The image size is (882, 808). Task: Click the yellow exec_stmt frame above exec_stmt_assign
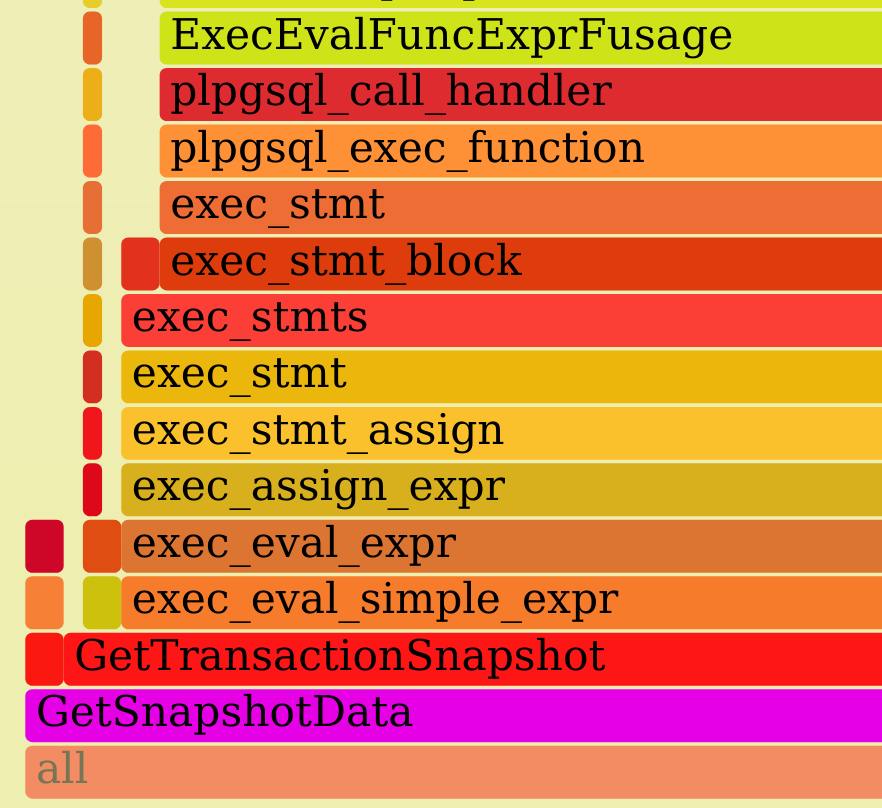pos(501,376)
